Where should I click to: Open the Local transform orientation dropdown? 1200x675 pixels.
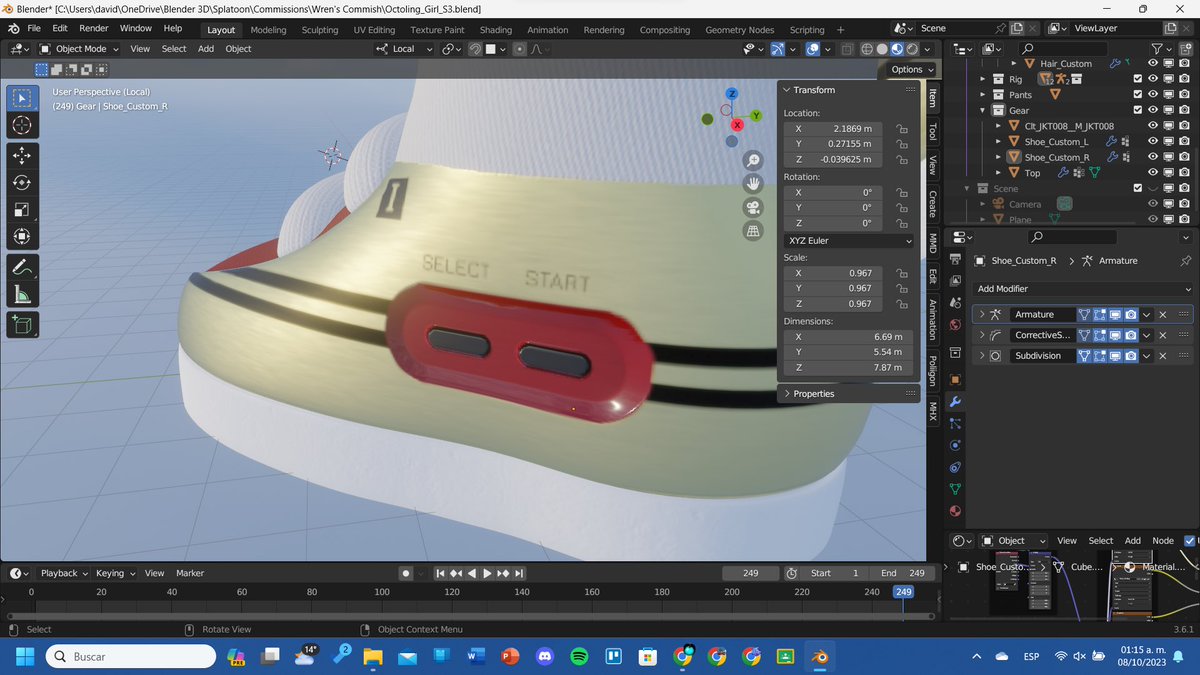(405, 48)
